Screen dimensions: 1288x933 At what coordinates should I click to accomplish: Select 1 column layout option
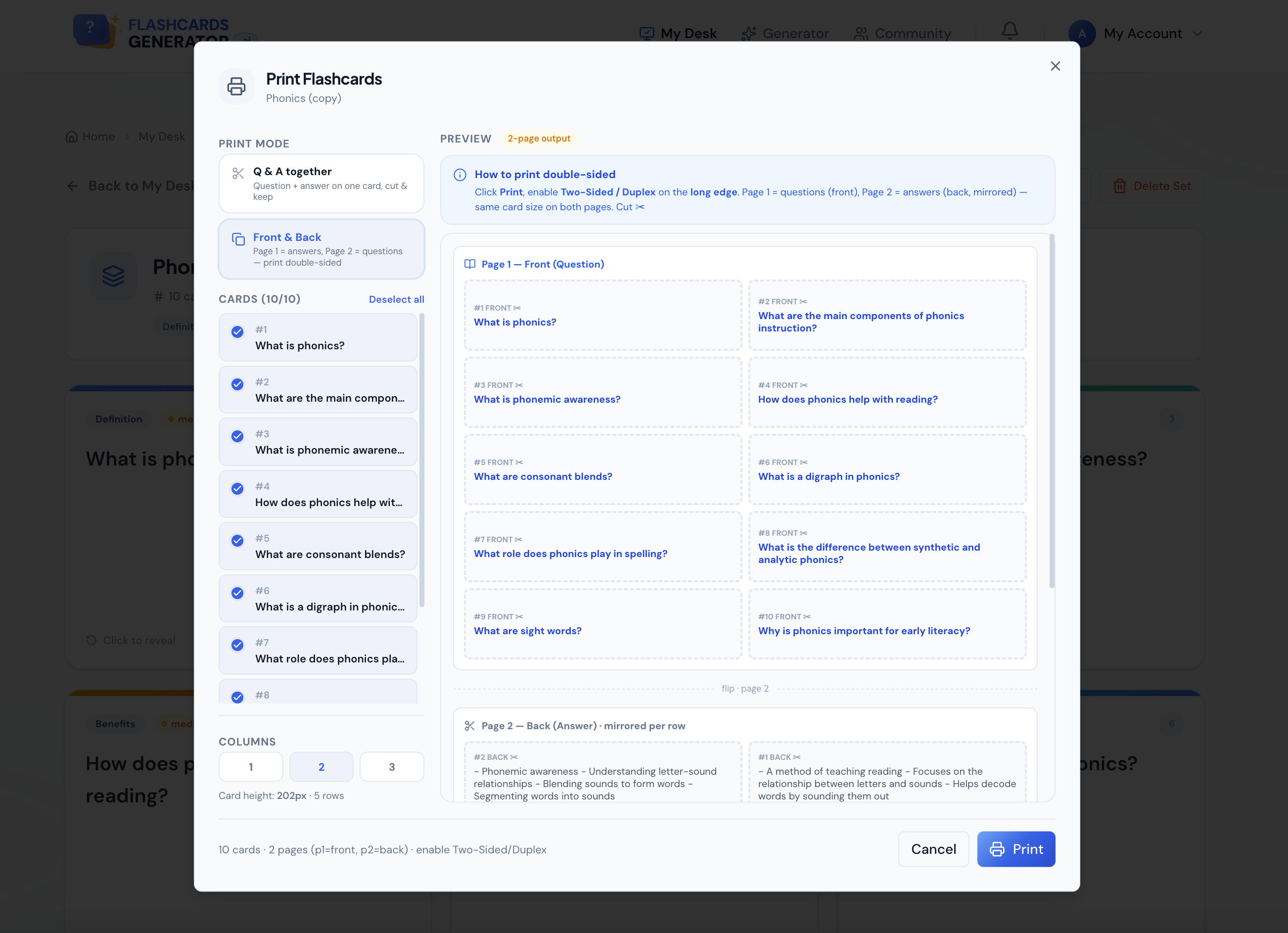click(x=250, y=767)
